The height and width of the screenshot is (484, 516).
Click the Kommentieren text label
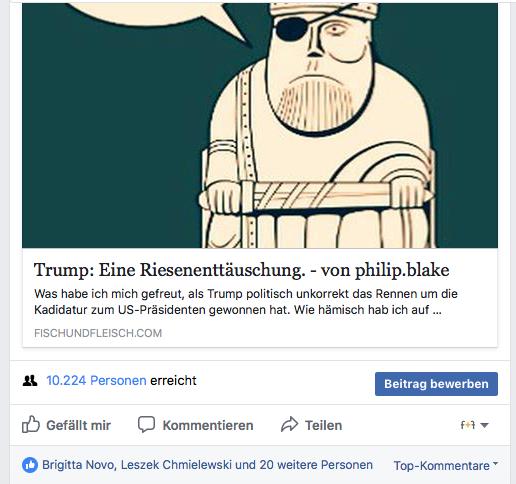pyautogui.click(x=208, y=425)
